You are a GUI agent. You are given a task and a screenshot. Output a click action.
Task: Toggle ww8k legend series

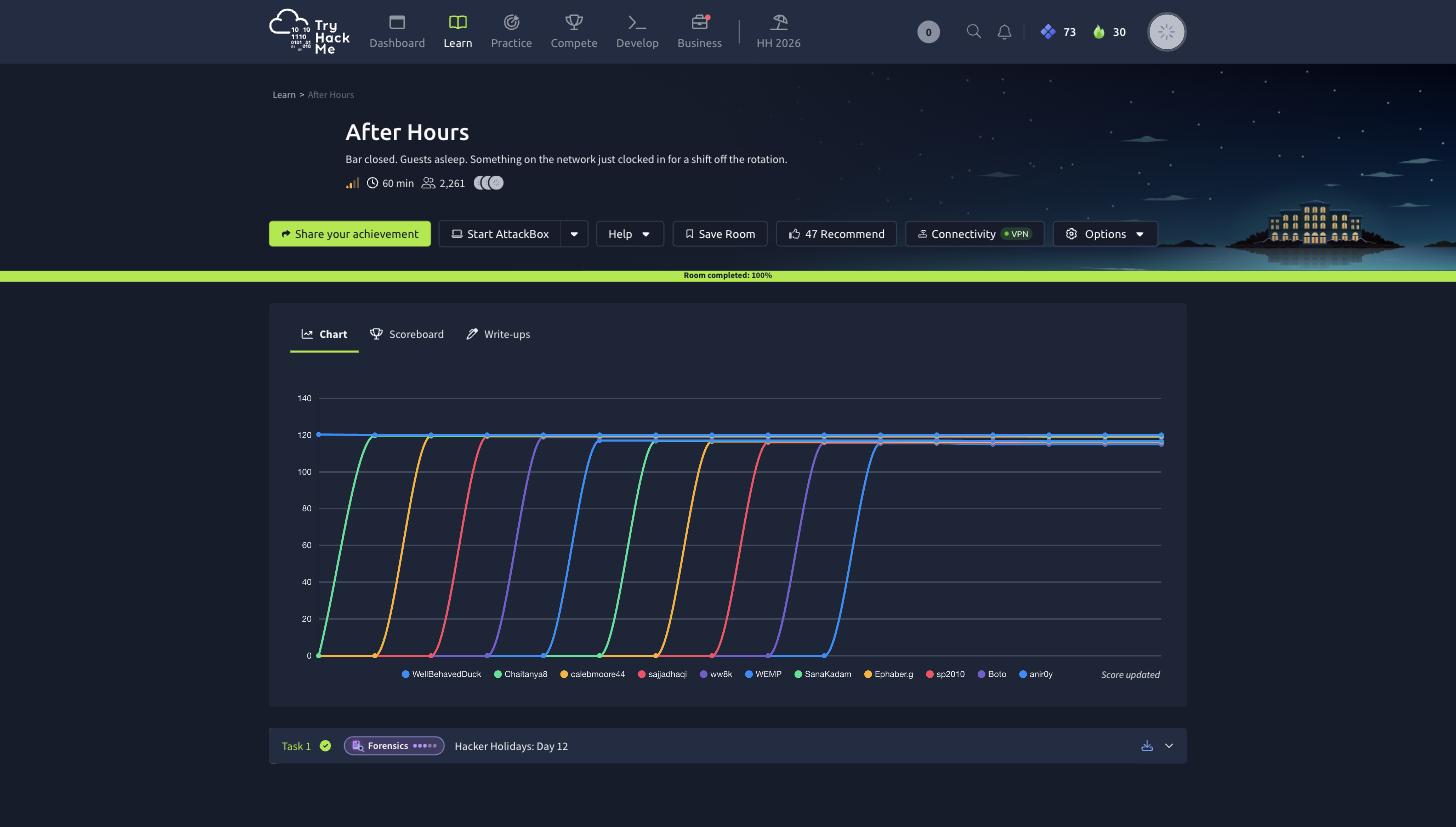coord(716,674)
